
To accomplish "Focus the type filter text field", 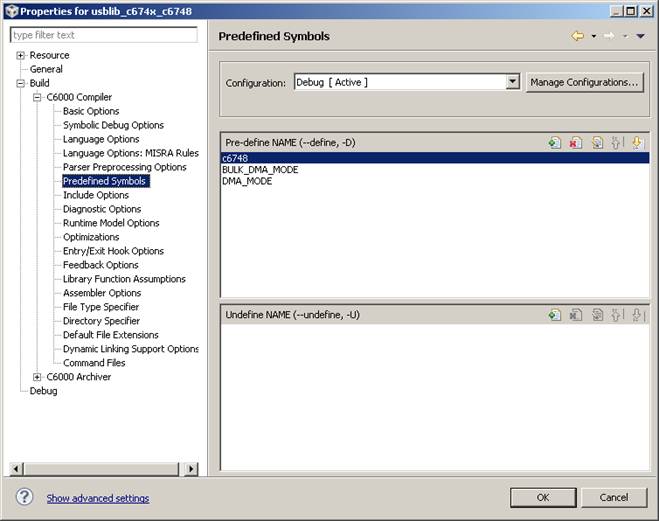I will click(x=103, y=35).
